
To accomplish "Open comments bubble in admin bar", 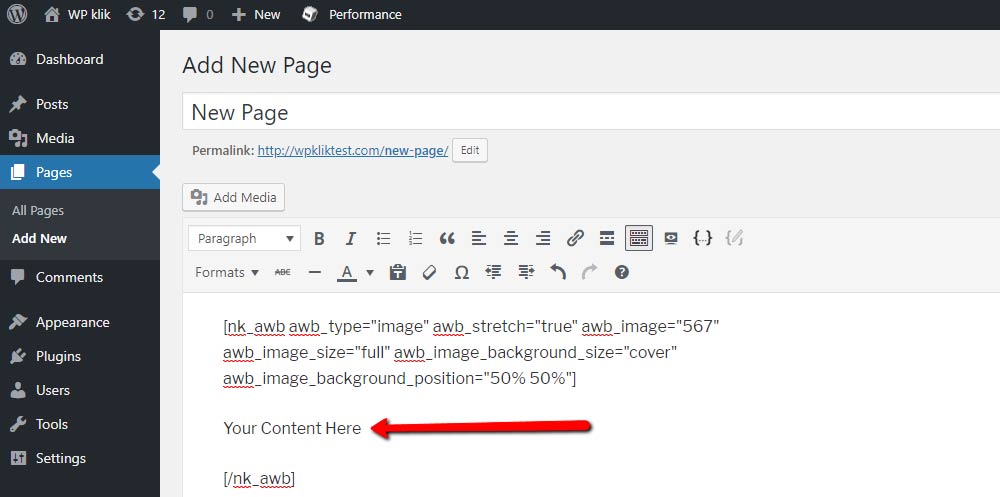I will pos(197,14).
